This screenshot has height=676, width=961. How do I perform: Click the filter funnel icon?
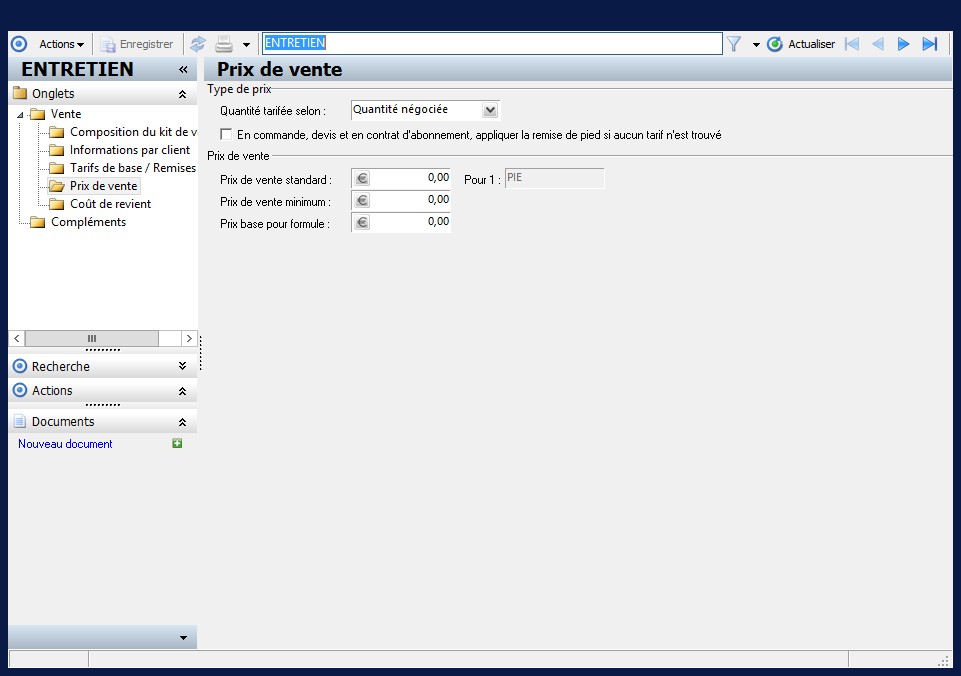tap(734, 44)
